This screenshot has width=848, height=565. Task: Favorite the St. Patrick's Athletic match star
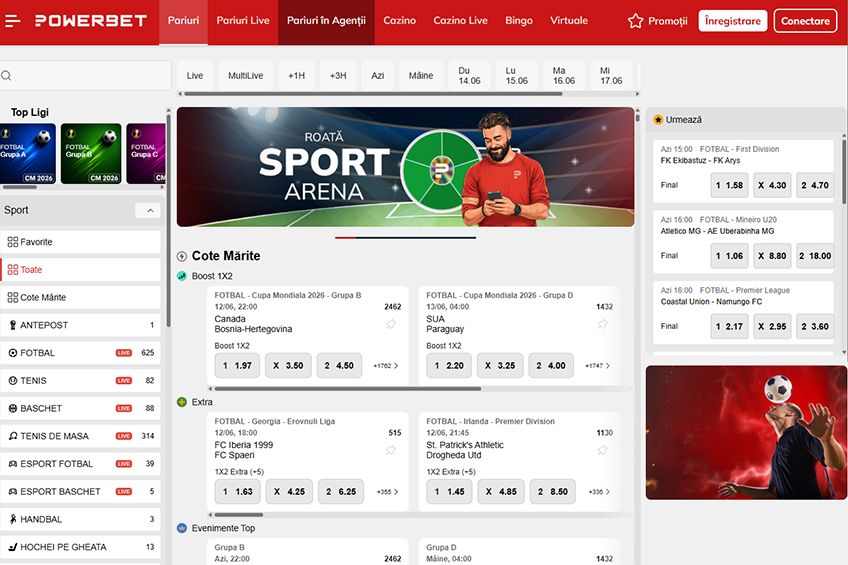tap(602, 450)
